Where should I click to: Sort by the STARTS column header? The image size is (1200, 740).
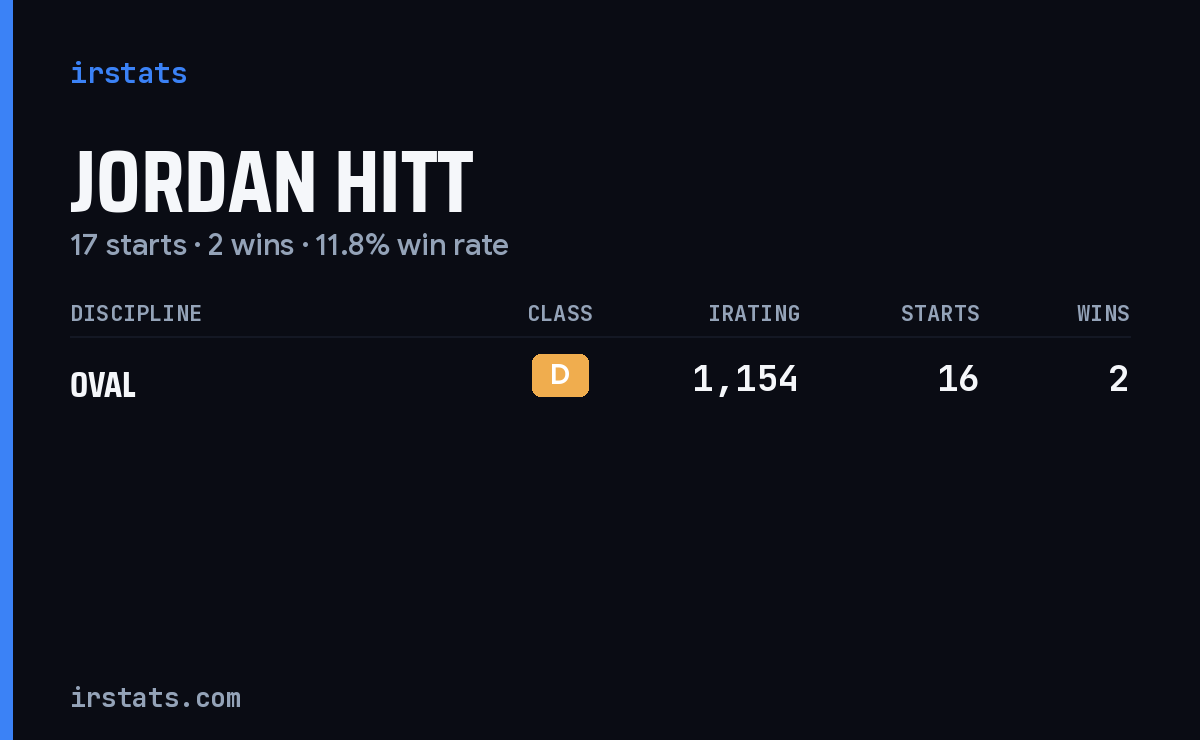940,313
